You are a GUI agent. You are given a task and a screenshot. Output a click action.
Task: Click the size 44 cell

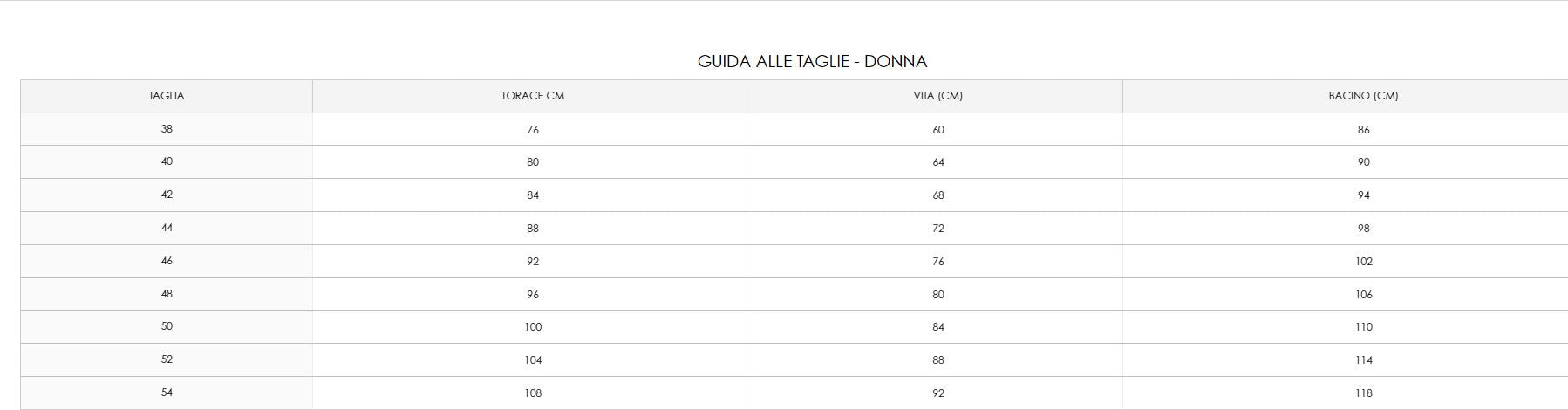click(167, 228)
